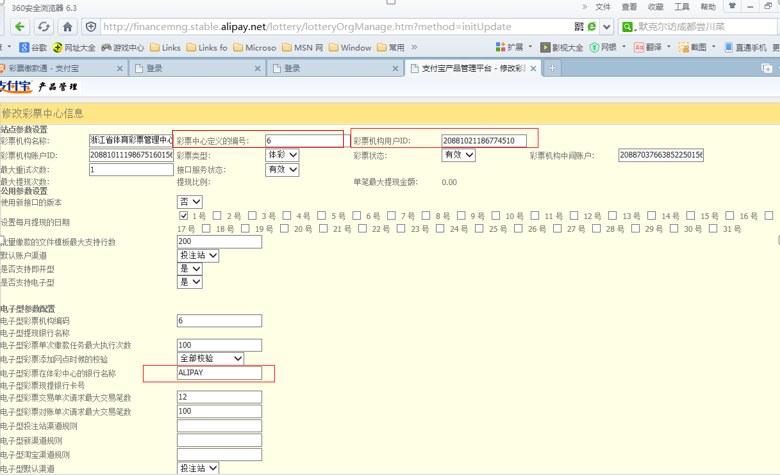Open the 直通手机 toolbar button

pos(745,47)
